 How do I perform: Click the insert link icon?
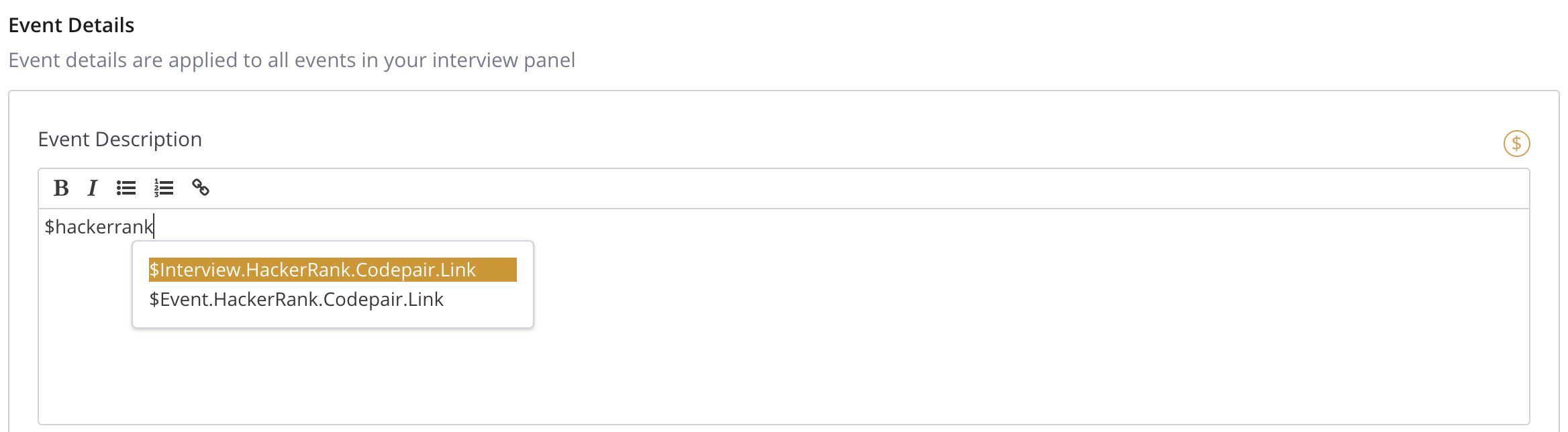pyautogui.click(x=201, y=188)
